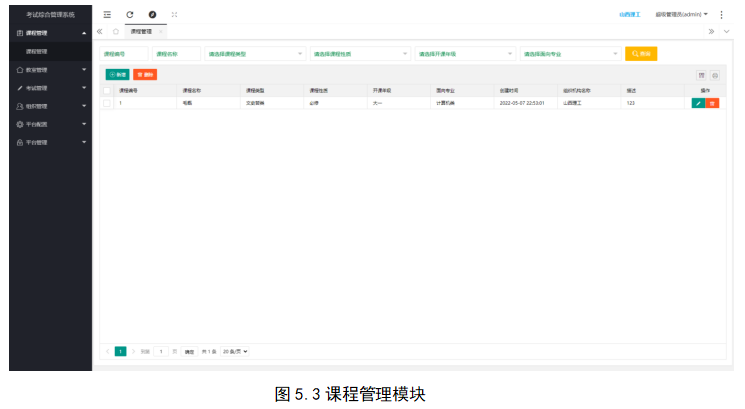Expand the 教室管理 sidebar menu
745x409 pixels.
(x=50, y=70)
